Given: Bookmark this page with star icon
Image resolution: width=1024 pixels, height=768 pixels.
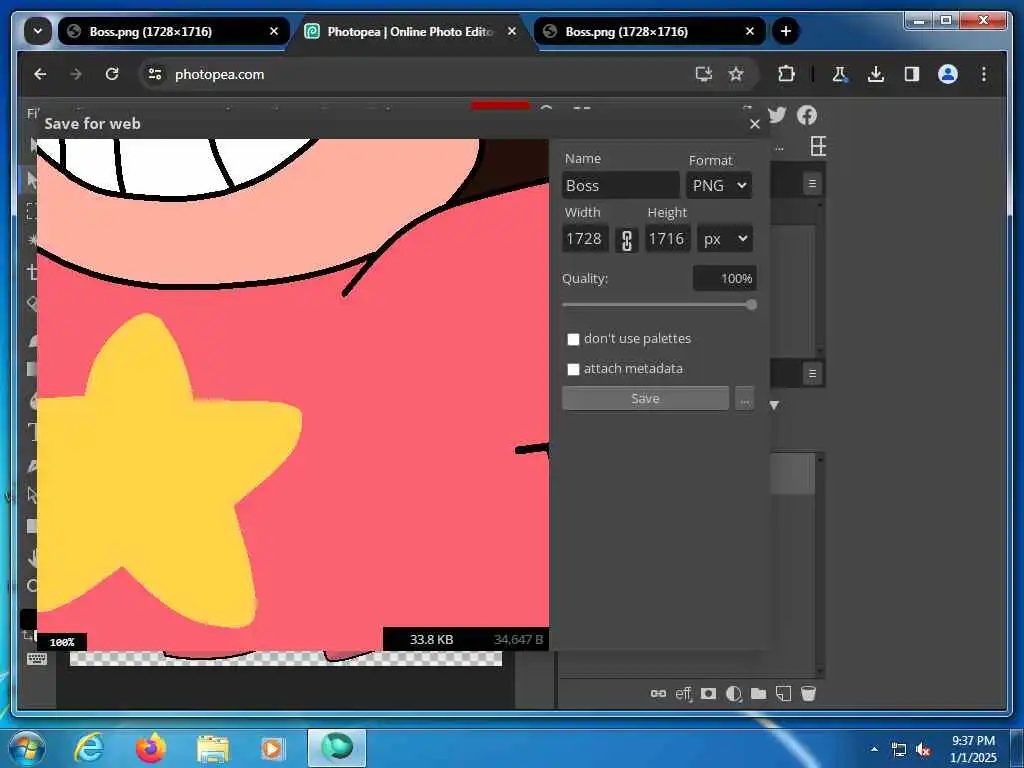Looking at the screenshot, I should tap(736, 74).
